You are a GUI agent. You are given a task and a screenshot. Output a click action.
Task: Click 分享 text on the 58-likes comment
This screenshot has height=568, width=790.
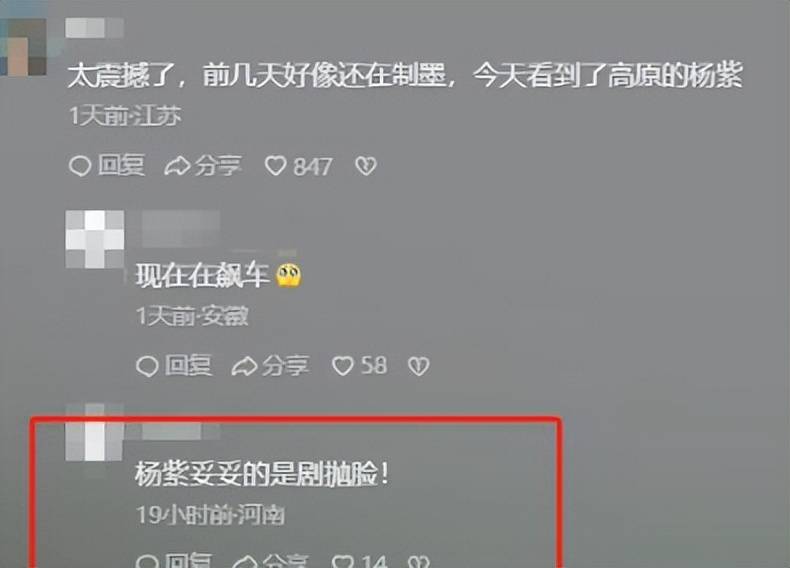click(x=285, y=366)
